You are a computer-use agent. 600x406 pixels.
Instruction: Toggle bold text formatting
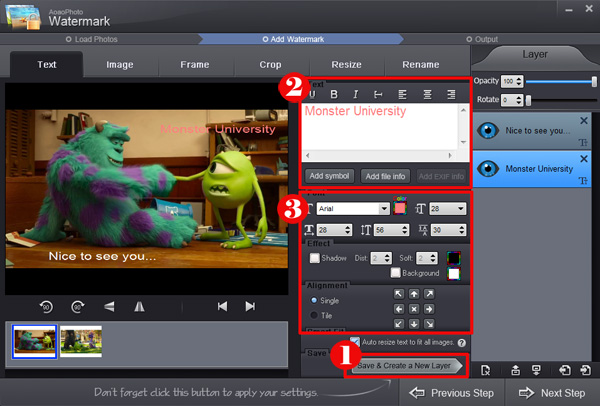pos(334,94)
